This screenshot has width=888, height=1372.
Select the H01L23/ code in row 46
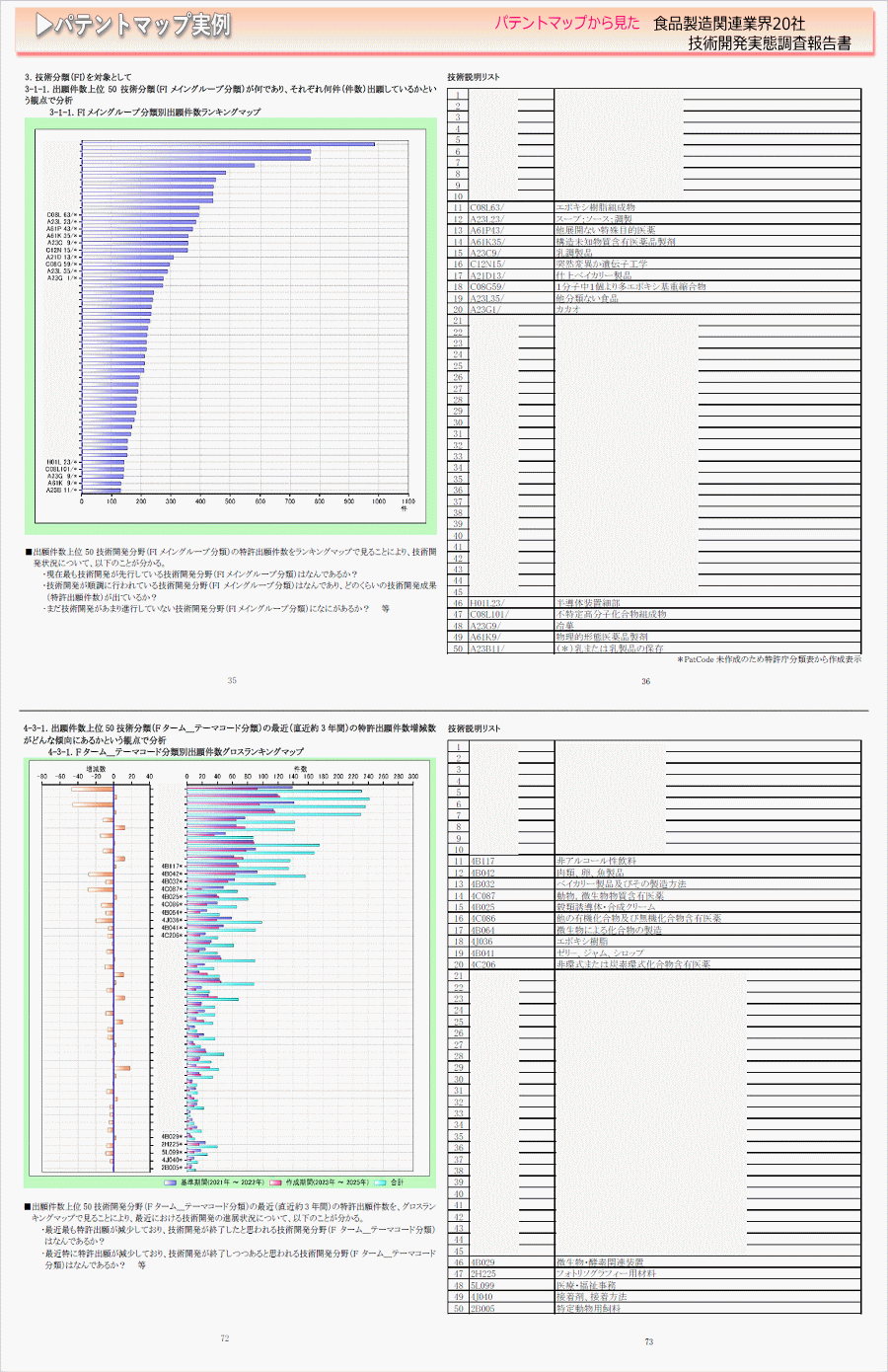pos(486,603)
